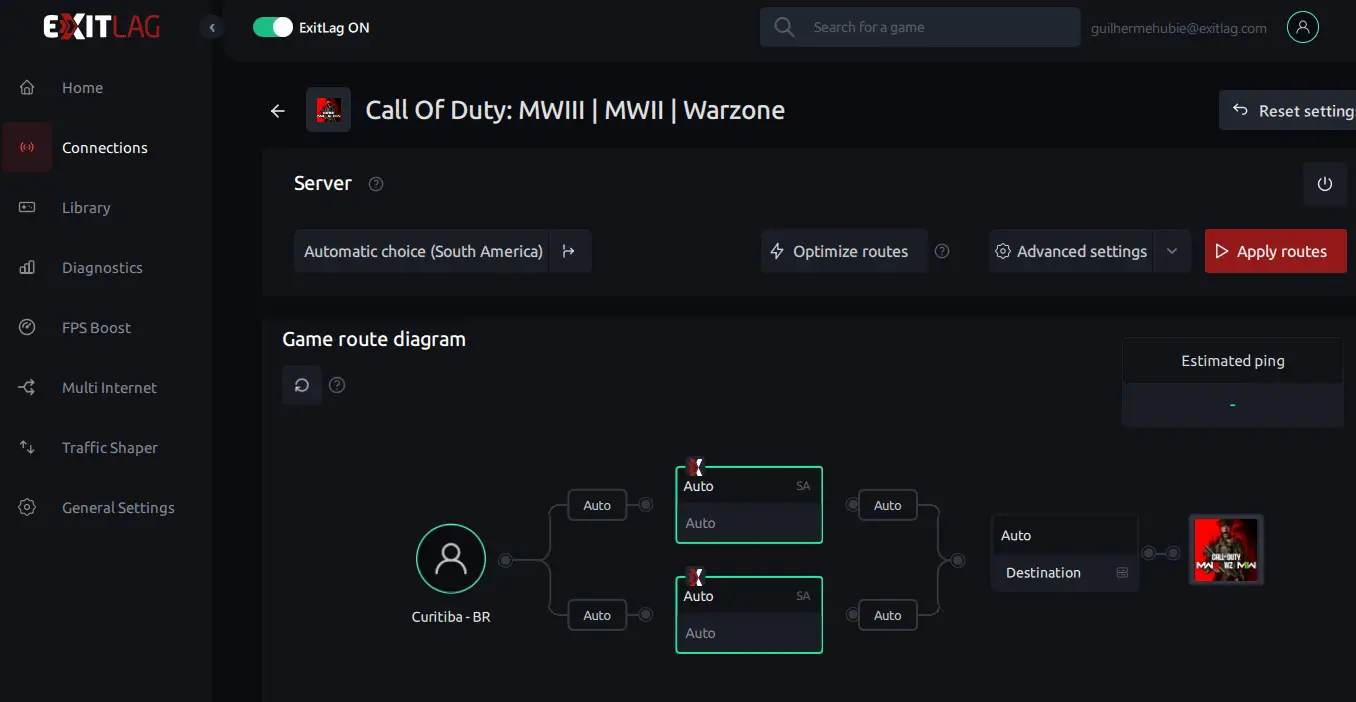
Task: Open the user profile avatar icon
Action: coord(1302,27)
